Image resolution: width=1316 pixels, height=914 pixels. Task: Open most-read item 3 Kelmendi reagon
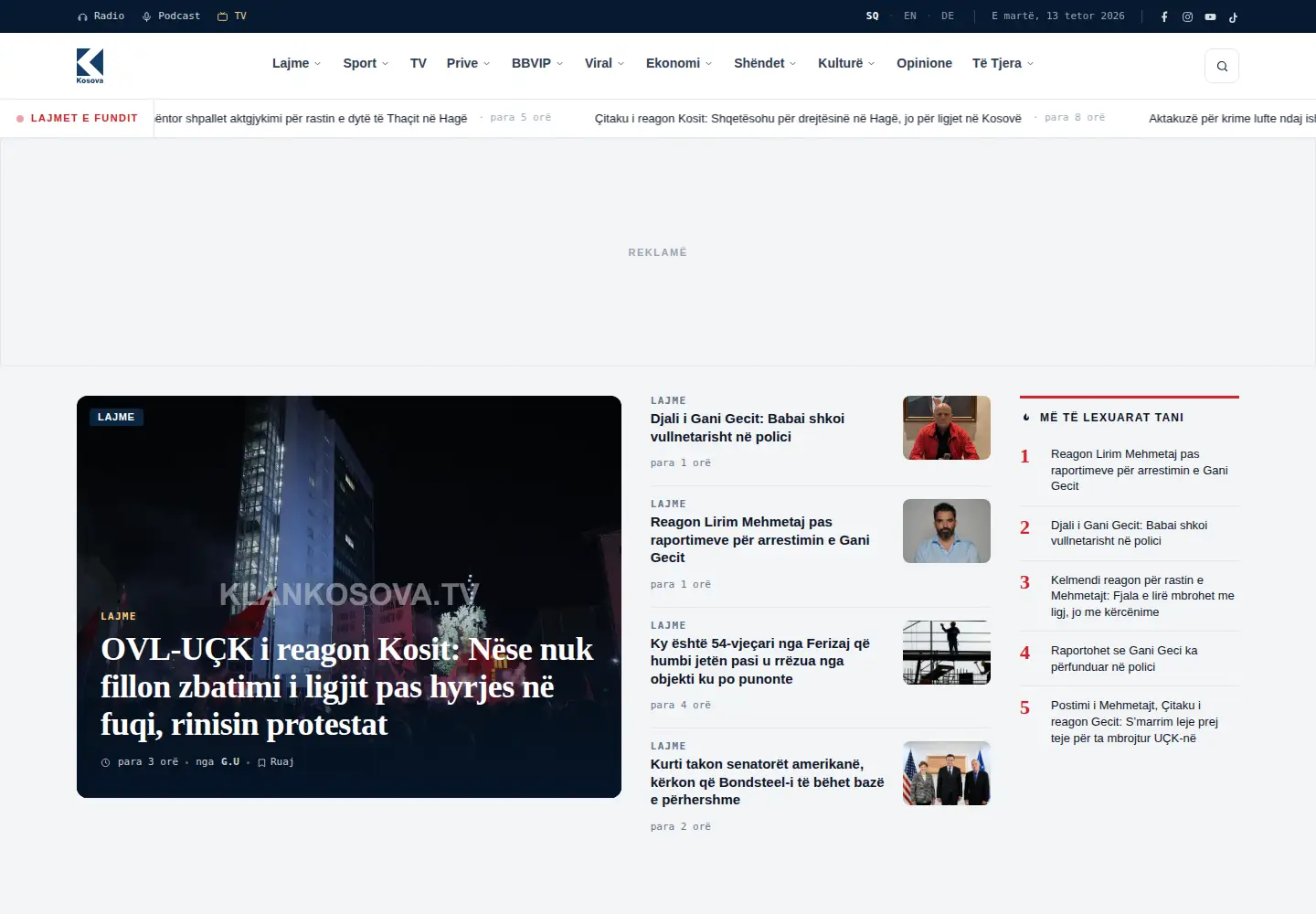[1142, 596]
